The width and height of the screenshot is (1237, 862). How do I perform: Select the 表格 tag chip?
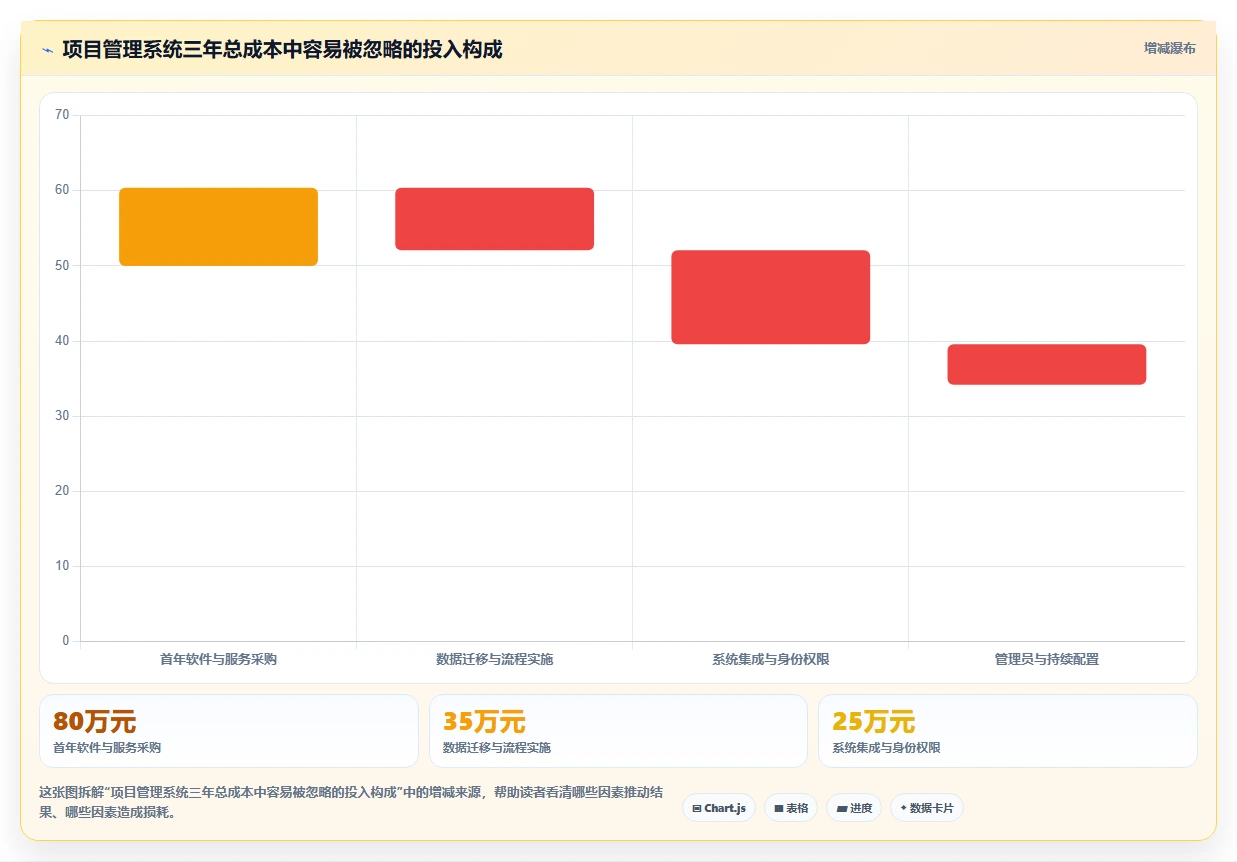[x=791, y=808]
